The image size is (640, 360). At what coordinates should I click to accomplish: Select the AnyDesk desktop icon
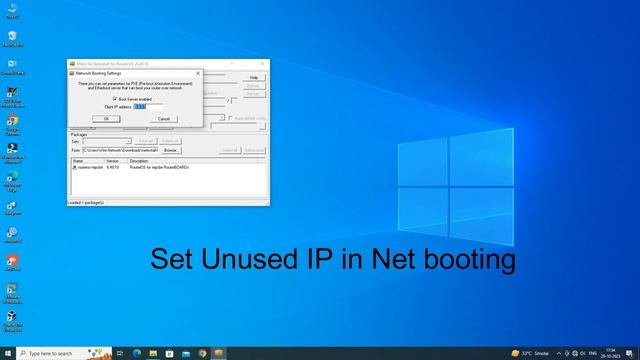click(12, 263)
